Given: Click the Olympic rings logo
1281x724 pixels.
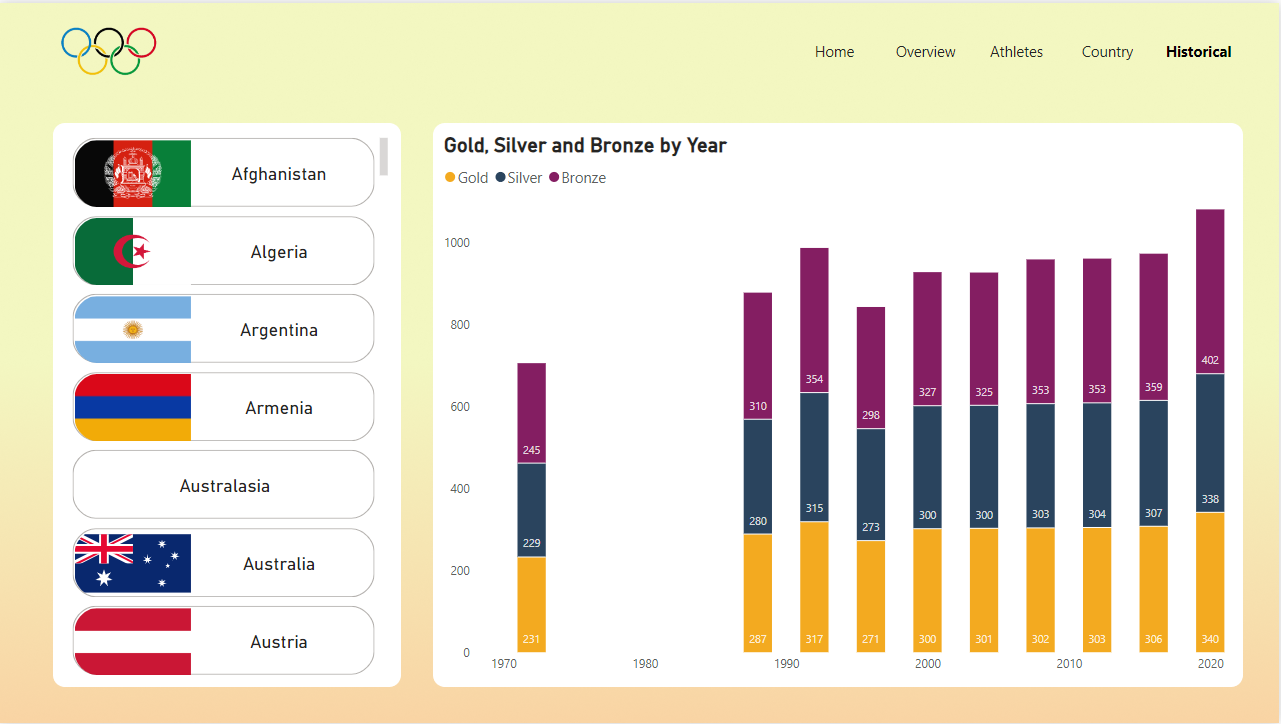Looking at the screenshot, I should click(109, 51).
